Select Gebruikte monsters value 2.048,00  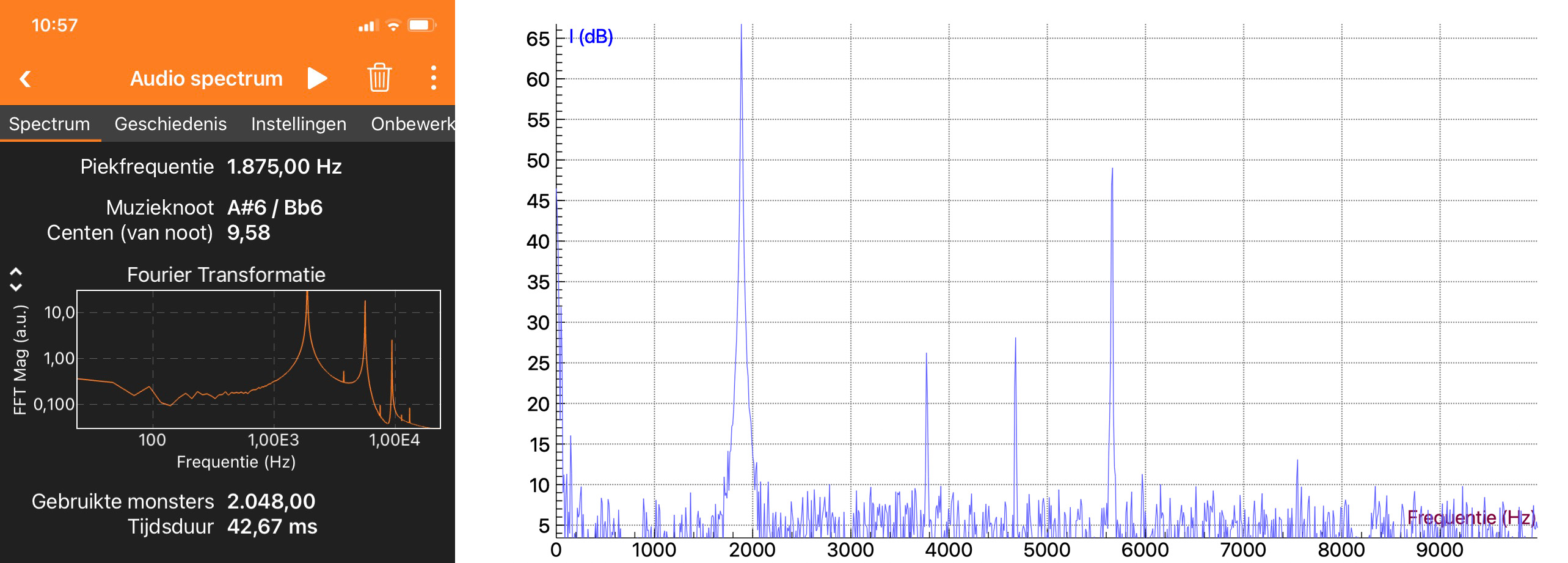(x=271, y=501)
